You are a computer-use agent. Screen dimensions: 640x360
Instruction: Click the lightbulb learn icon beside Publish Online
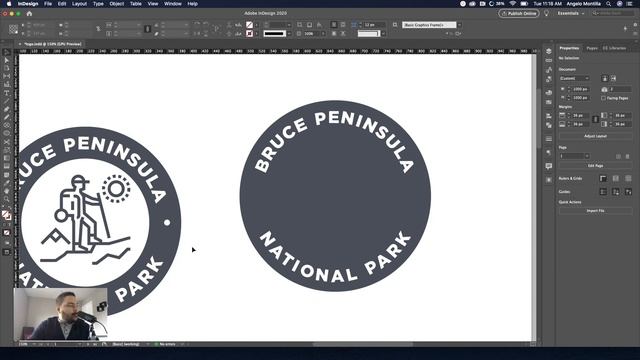[546, 13]
